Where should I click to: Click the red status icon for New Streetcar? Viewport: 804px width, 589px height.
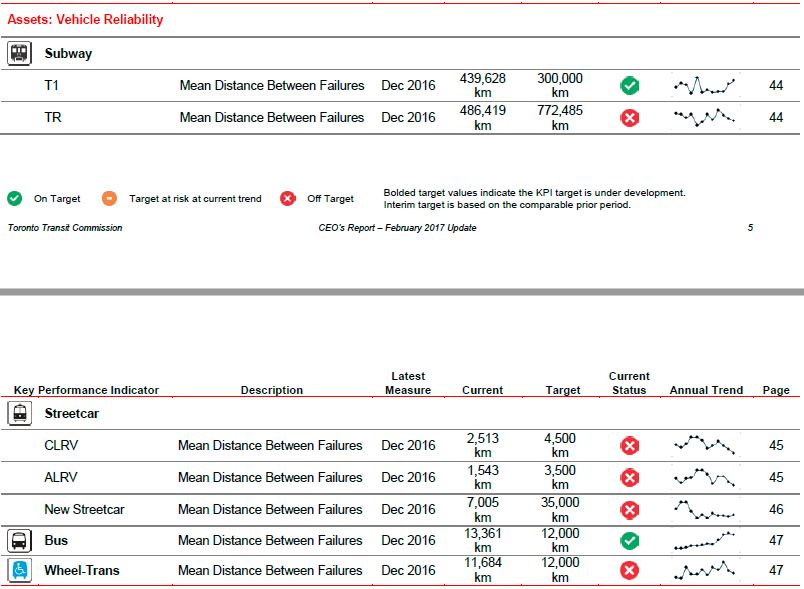630,510
